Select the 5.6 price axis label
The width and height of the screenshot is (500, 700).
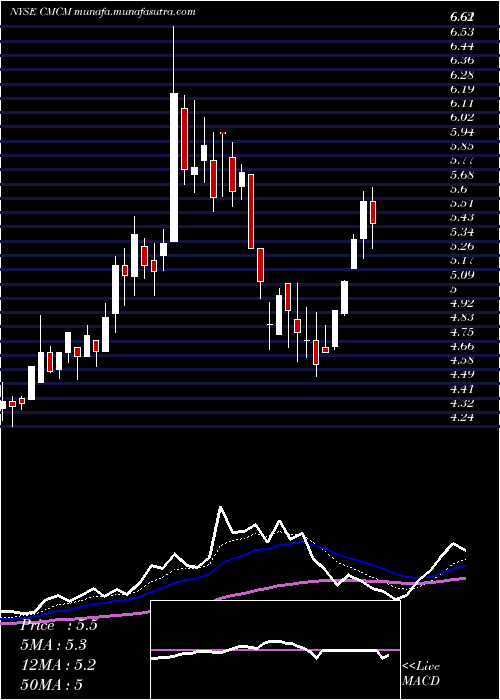tap(459, 189)
